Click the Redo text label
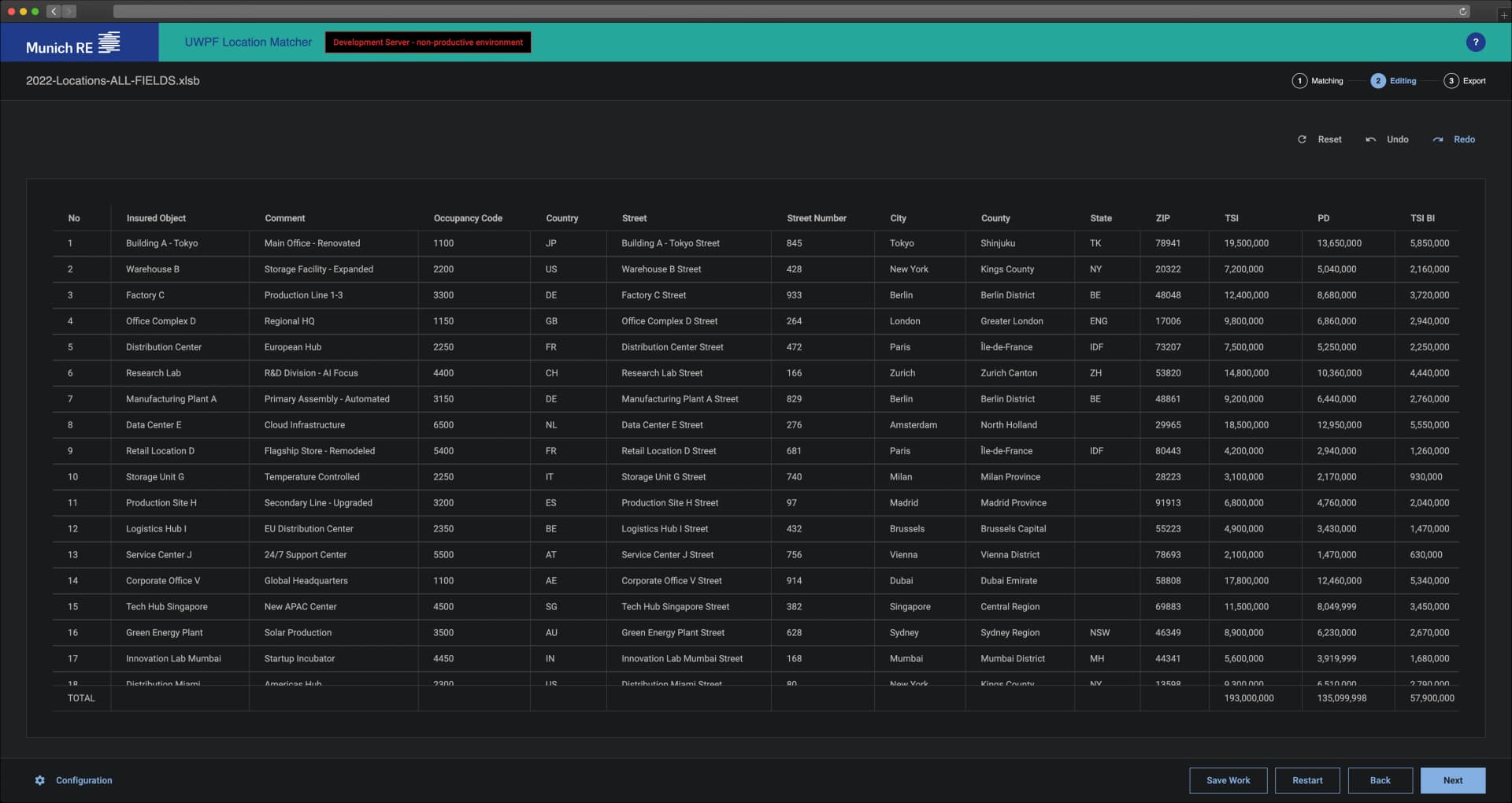 click(x=1464, y=139)
